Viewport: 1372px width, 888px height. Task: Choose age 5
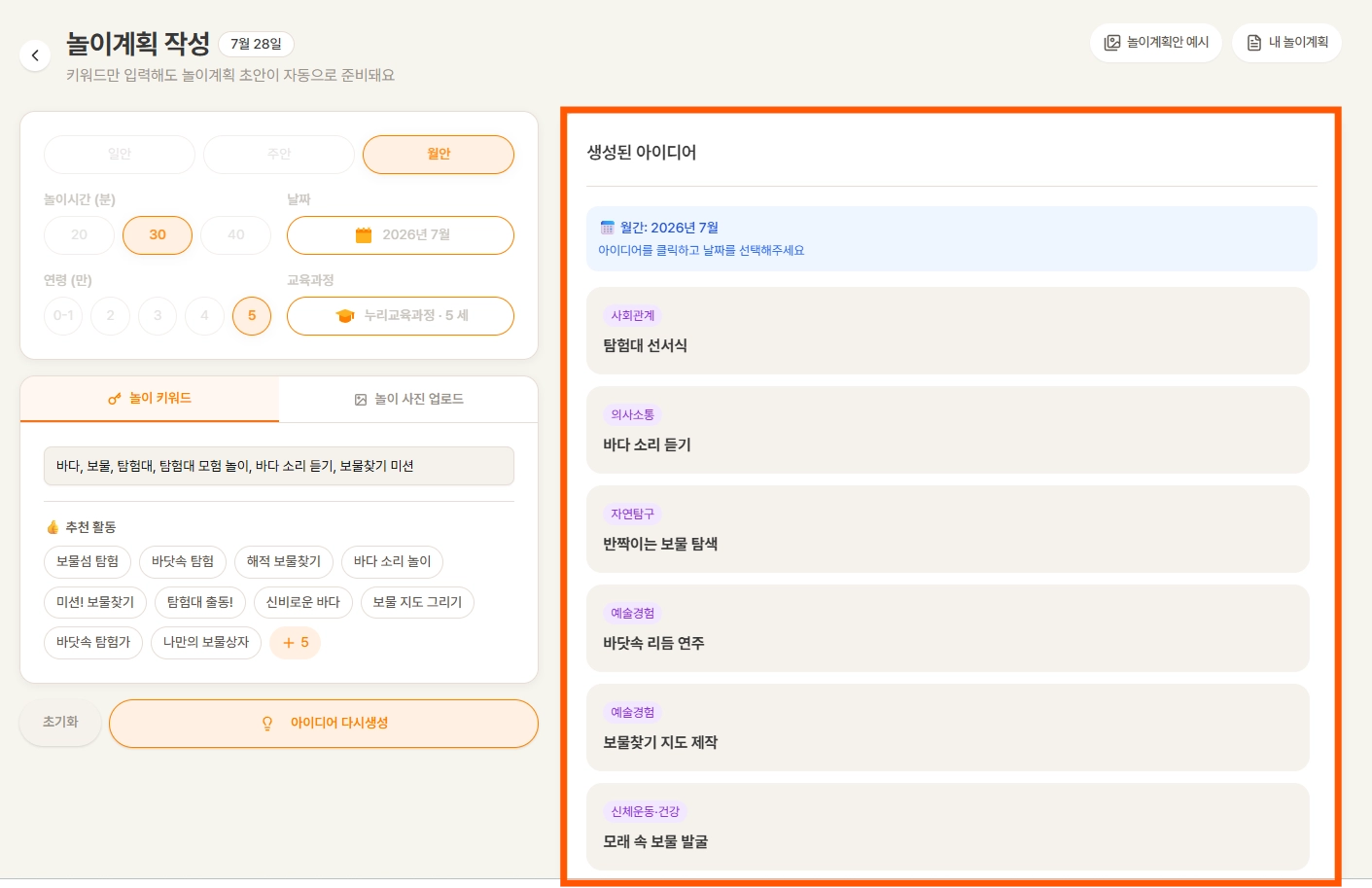point(252,316)
